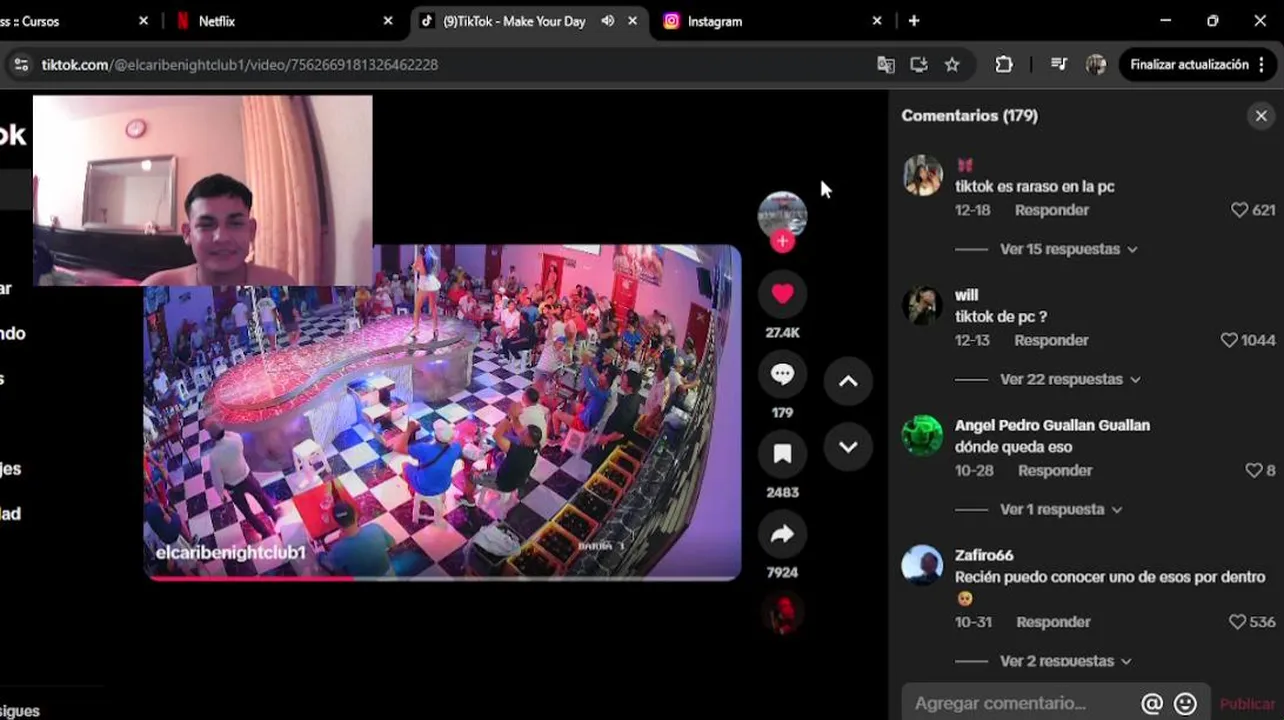Open comments via speech bubble icon
Screen dimensions: 1284x720
[782, 374]
